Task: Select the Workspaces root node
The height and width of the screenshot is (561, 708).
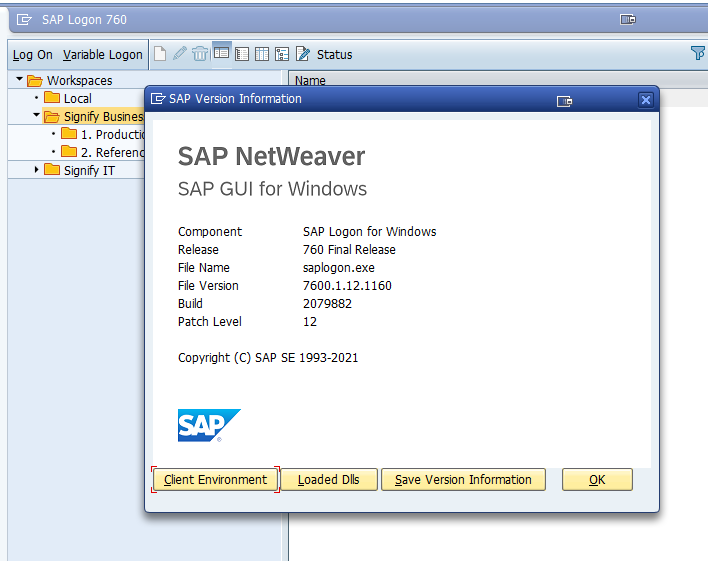Action: (x=79, y=80)
